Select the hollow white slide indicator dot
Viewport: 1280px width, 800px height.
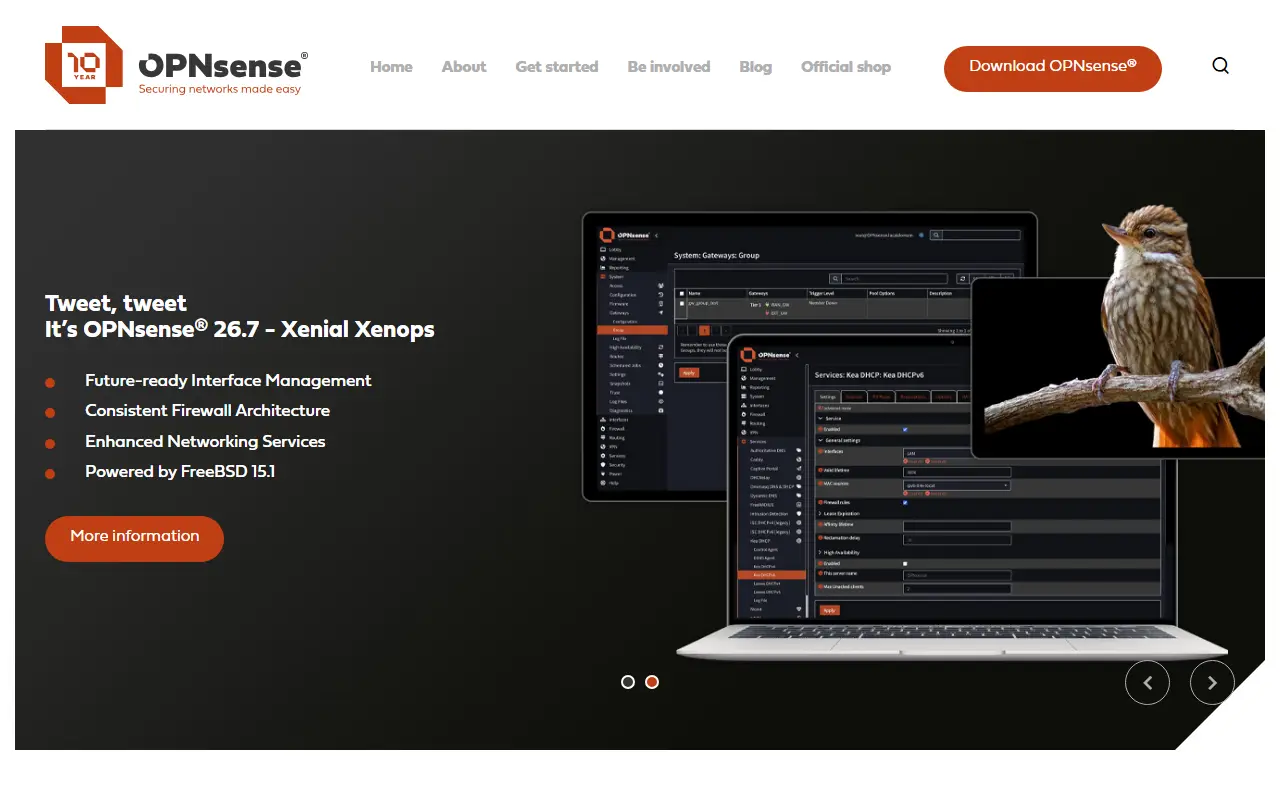click(628, 682)
